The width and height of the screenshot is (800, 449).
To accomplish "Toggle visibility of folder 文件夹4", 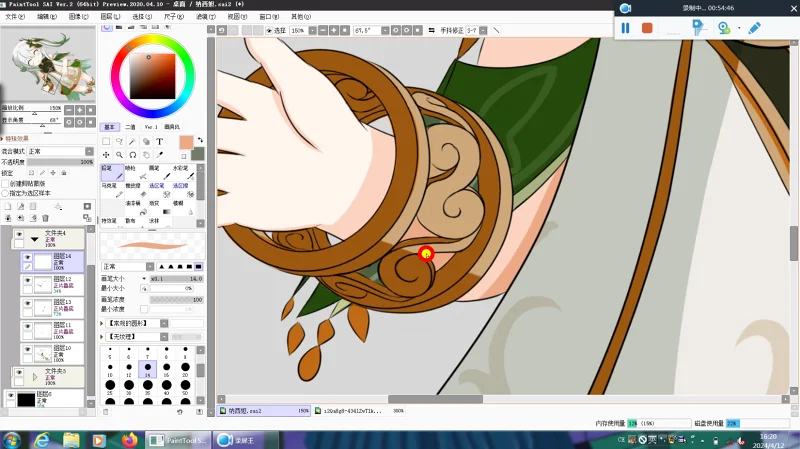I will [19, 234].
